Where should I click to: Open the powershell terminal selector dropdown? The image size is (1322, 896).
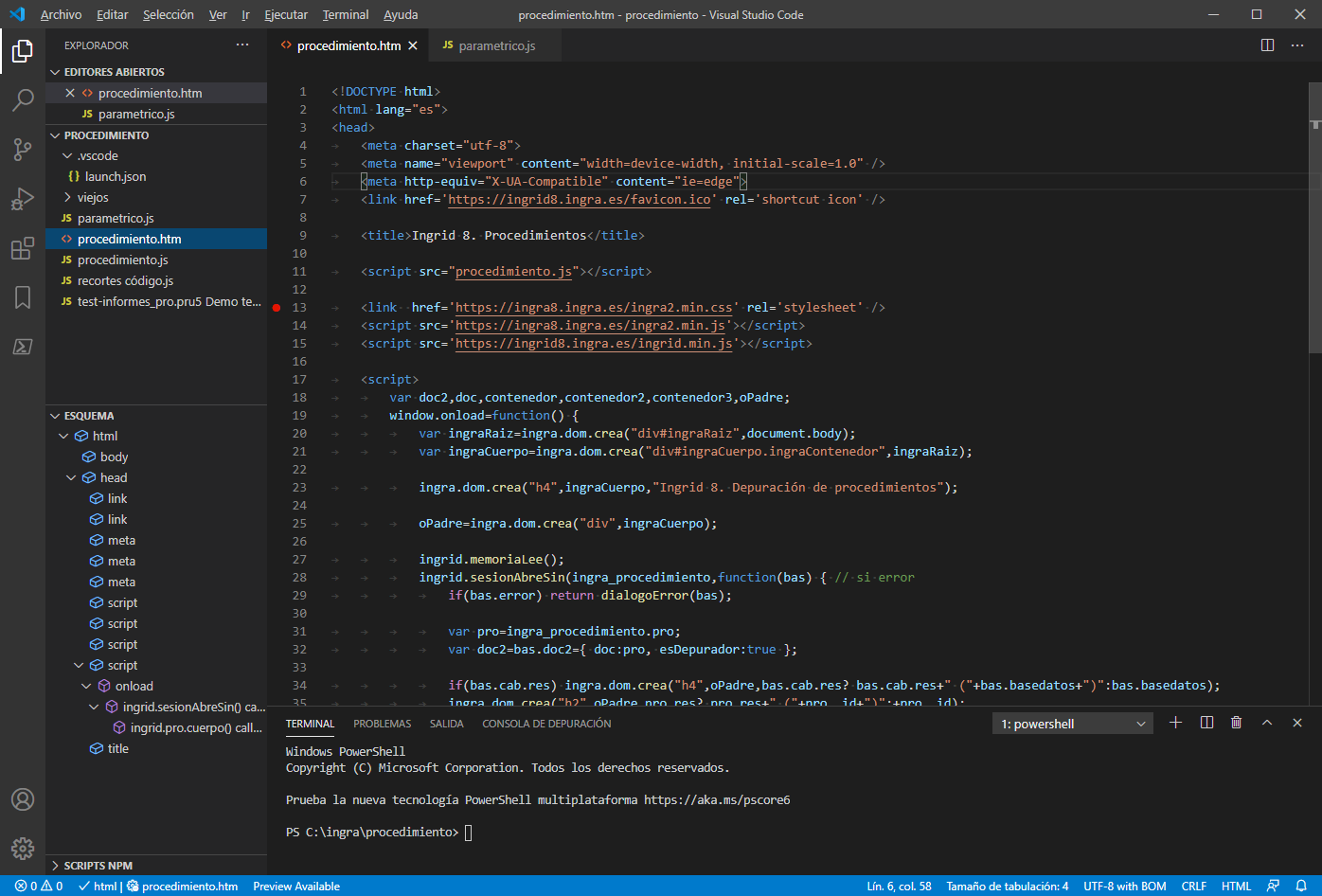click(x=1074, y=724)
